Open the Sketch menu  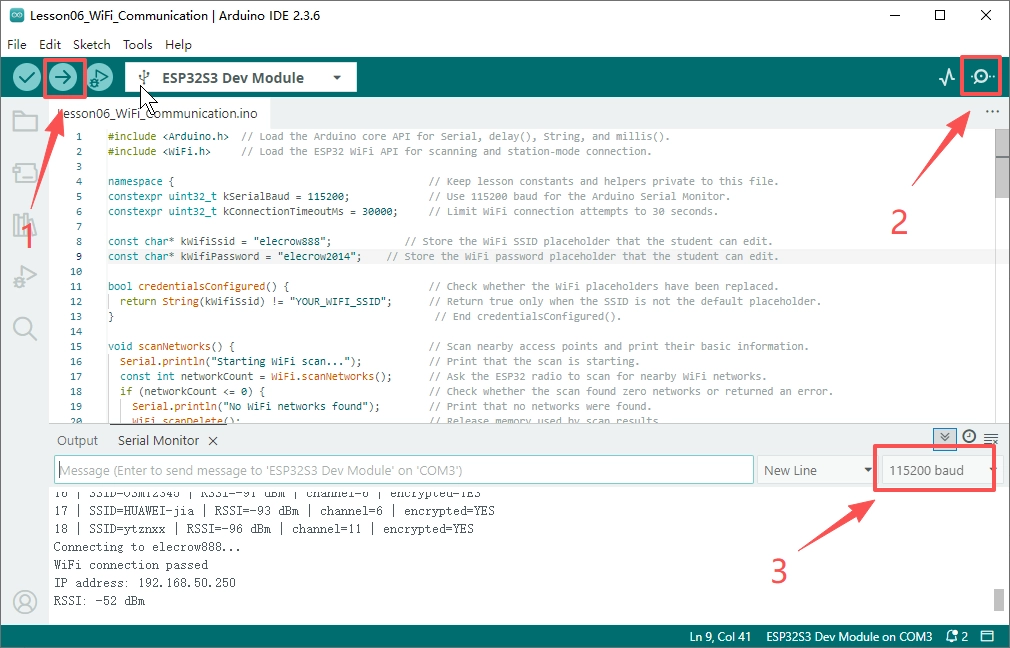[91, 44]
